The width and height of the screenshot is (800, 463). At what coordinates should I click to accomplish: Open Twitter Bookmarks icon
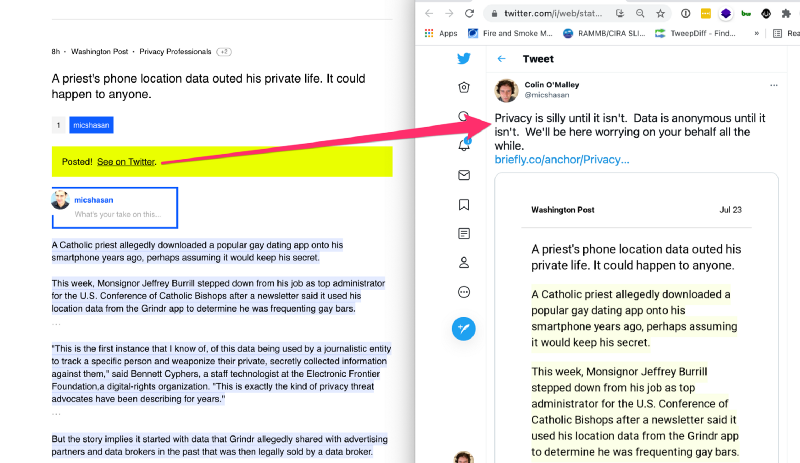464,205
